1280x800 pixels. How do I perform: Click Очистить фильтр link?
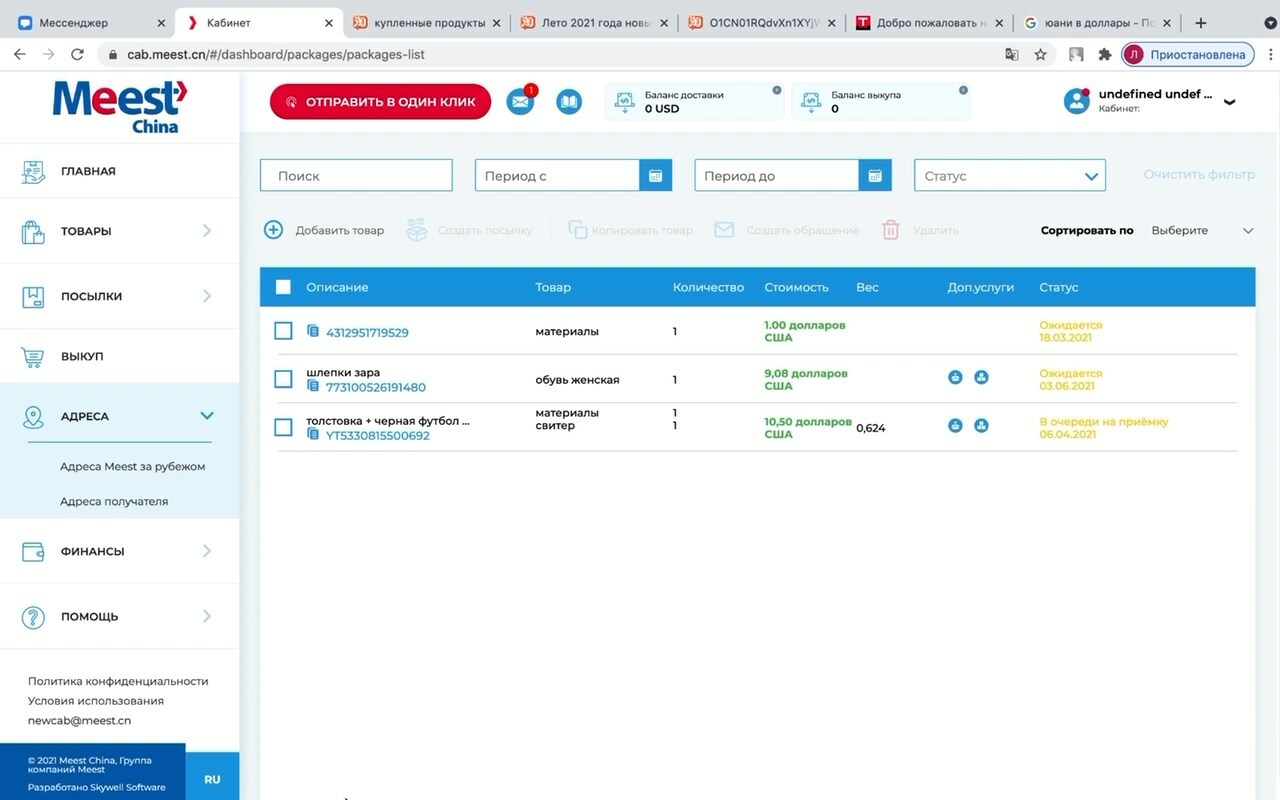tap(1199, 174)
